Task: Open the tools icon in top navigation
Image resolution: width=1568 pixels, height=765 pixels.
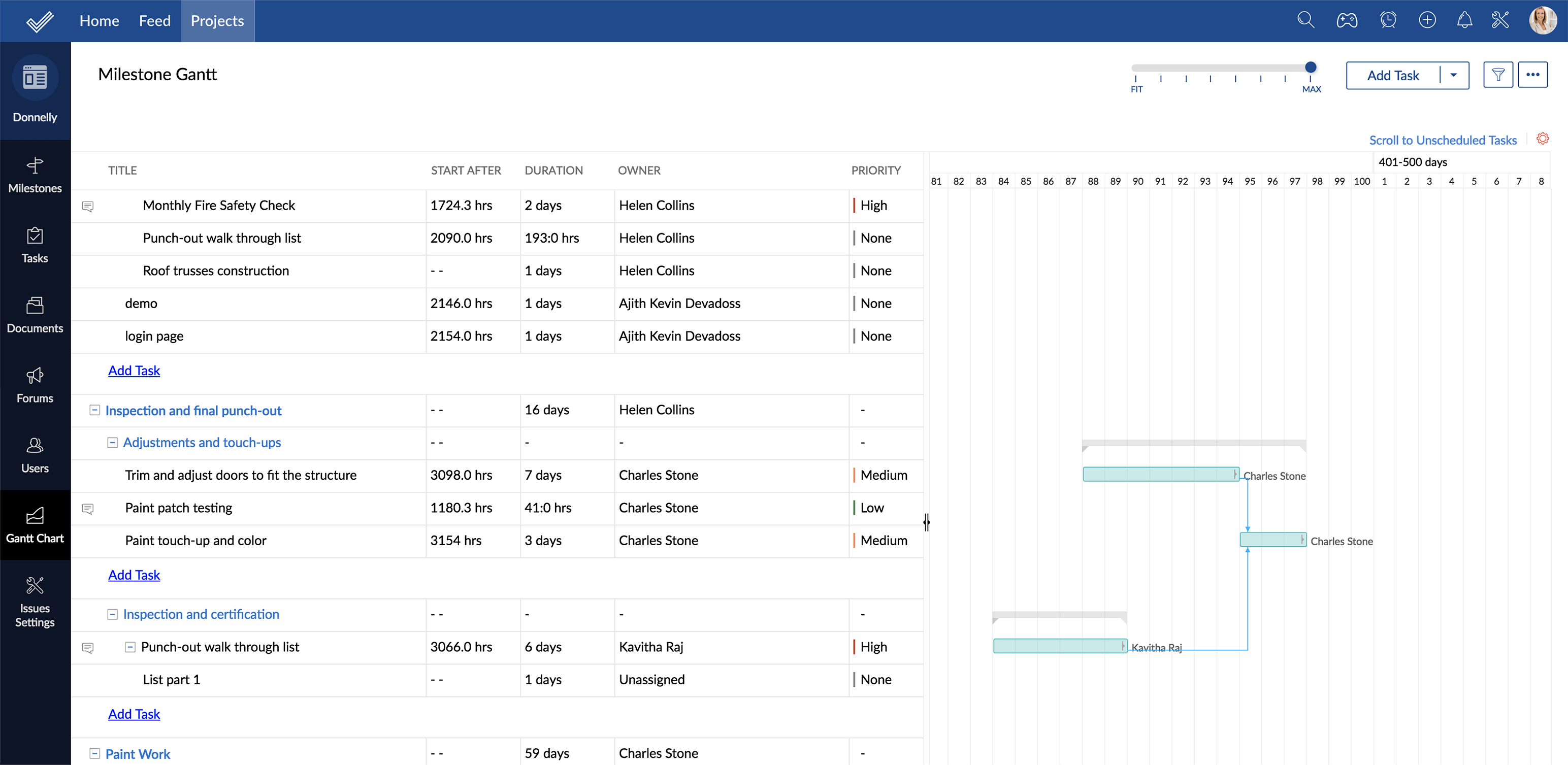Action: pyautogui.click(x=1500, y=20)
